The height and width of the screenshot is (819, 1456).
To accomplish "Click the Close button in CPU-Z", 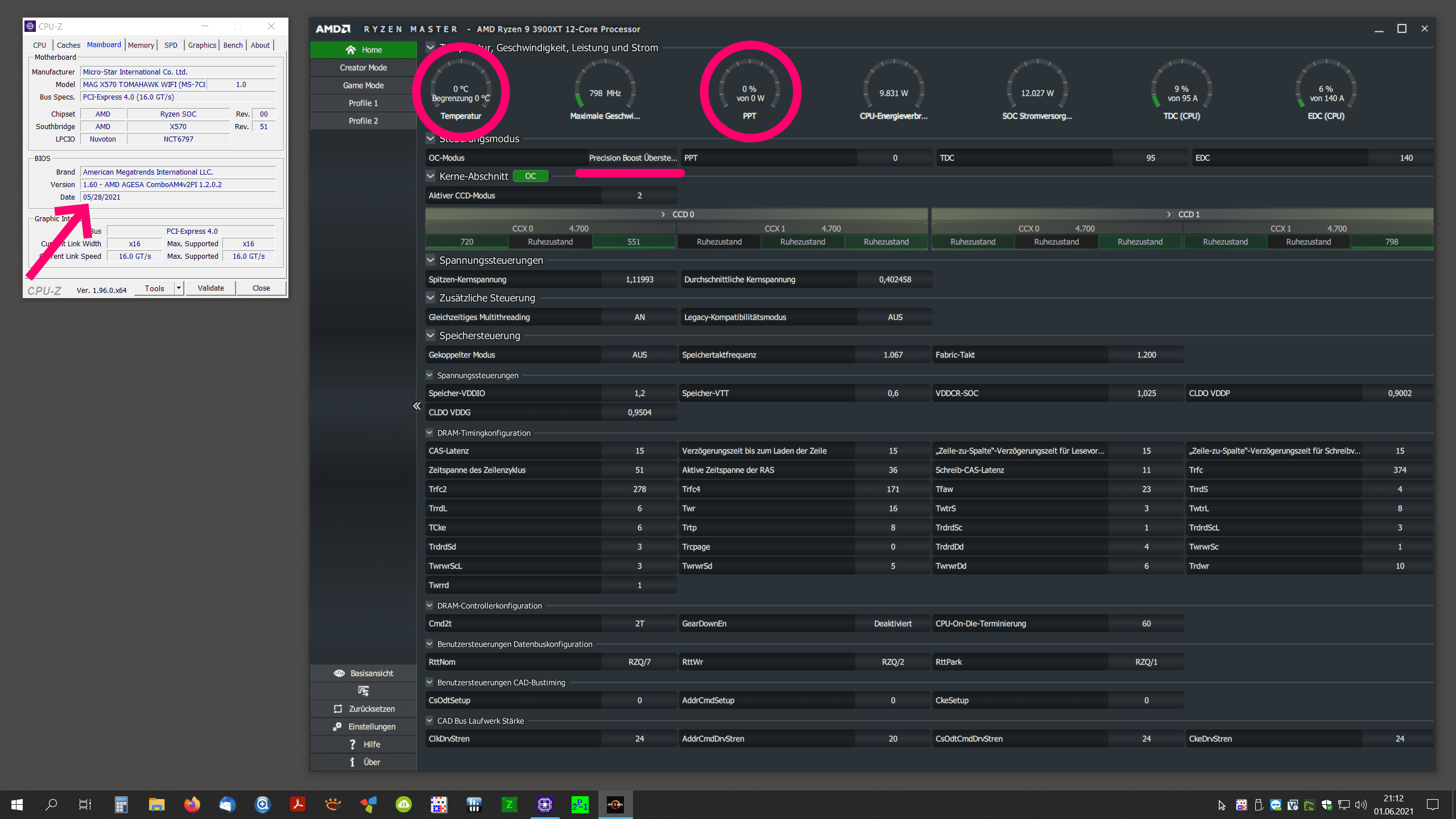I will point(261,288).
